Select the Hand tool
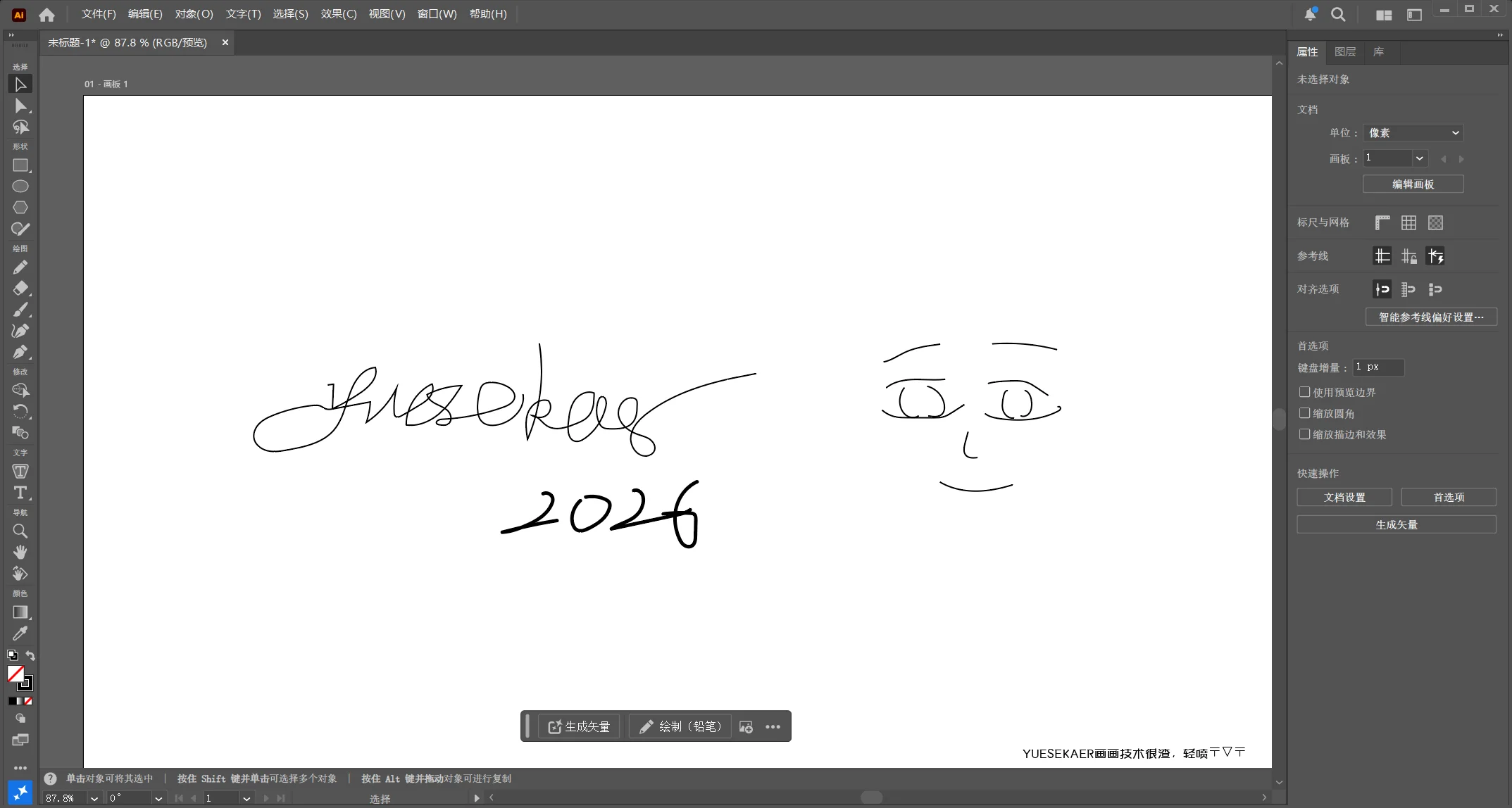The height and width of the screenshot is (808, 1512). pos(20,553)
